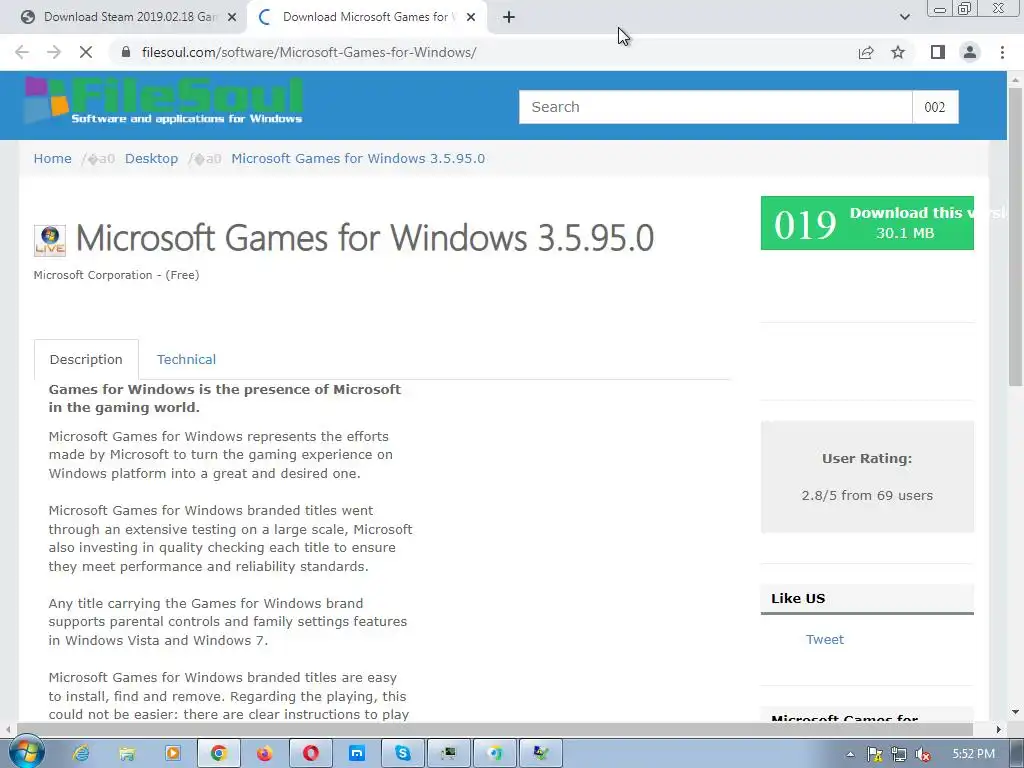Launch Internet Explorer from taskbar
This screenshot has height=768, width=1024.
coord(81,753)
